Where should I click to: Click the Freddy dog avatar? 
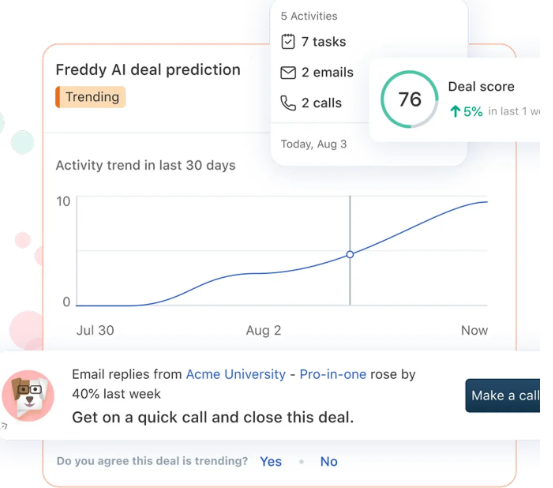(x=28, y=396)
